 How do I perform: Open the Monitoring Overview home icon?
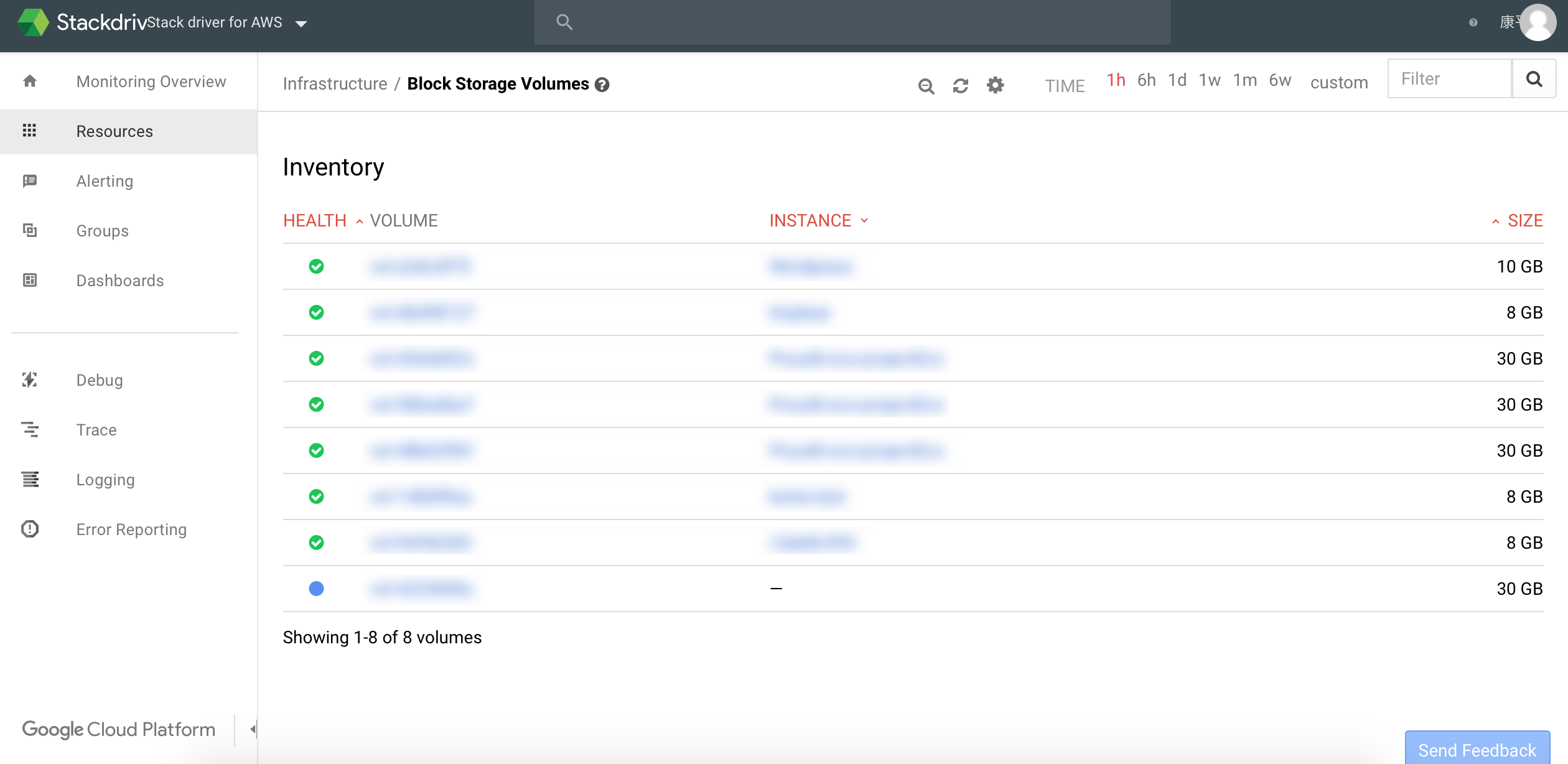pyautogui.click(x=29, y=81)
